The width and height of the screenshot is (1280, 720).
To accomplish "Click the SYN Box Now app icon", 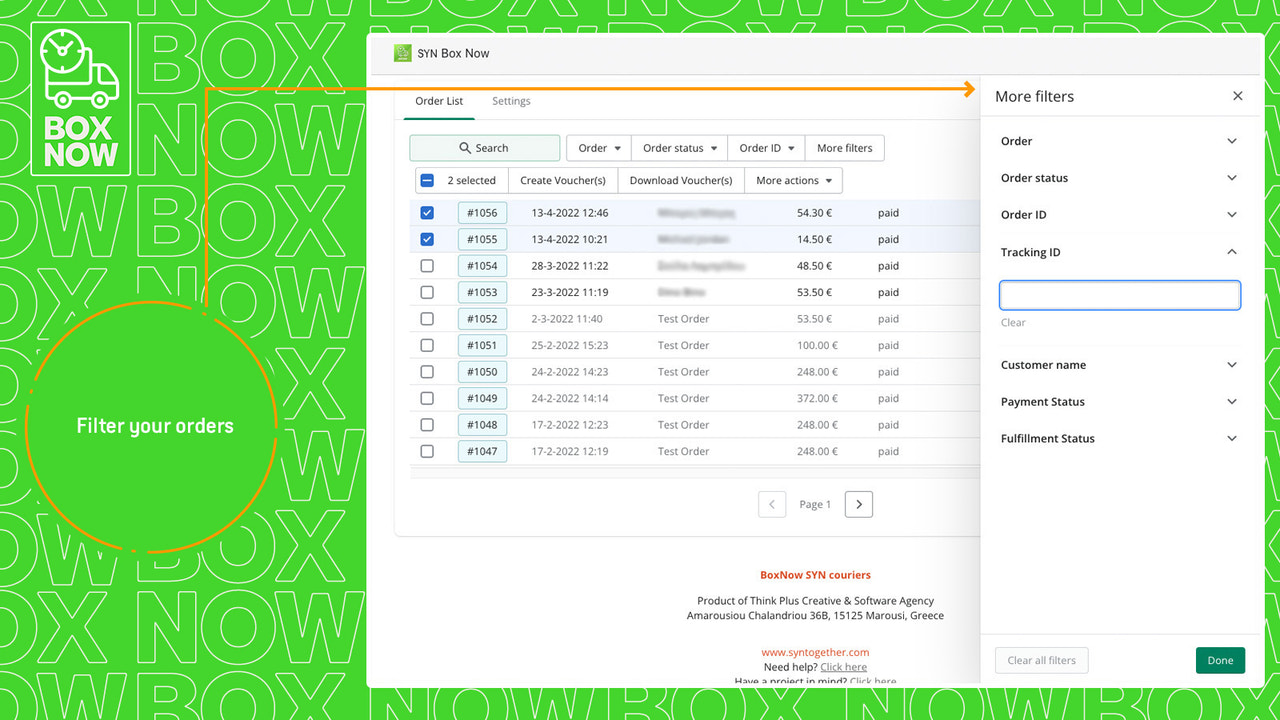I will pyautogui.click(x=402, y=53).
